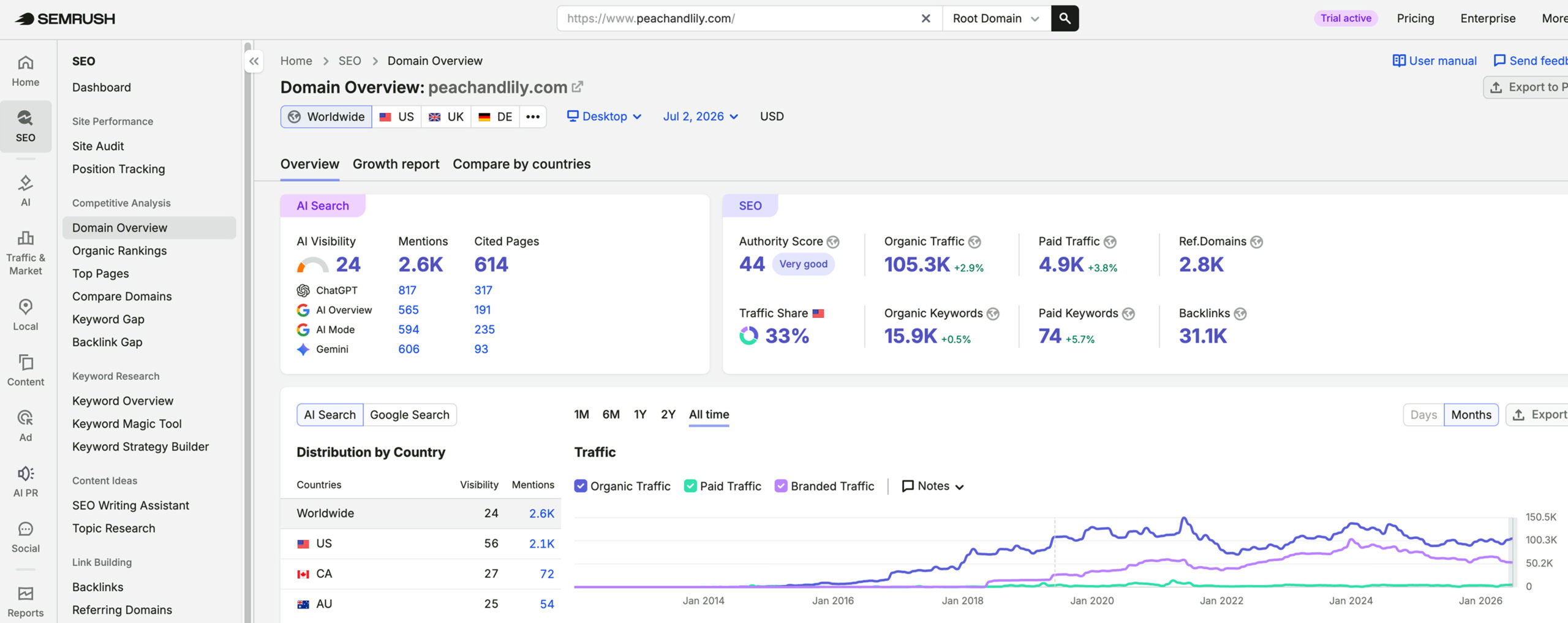Click into domain URL input field
Image resolution: width=1568 pixels, height=623 pixels.
[738, 18]
